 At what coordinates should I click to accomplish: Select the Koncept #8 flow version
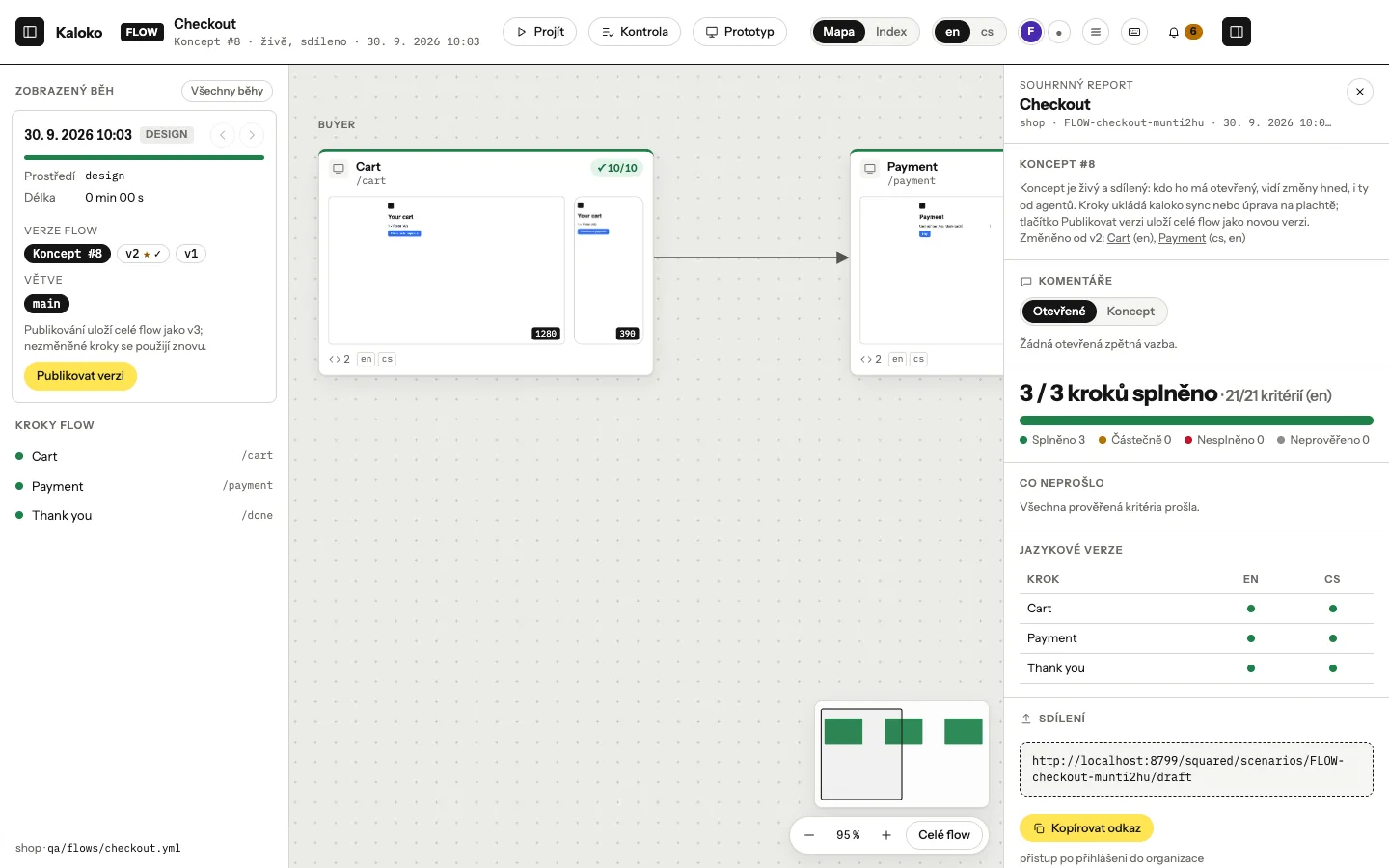click(67, 254)
